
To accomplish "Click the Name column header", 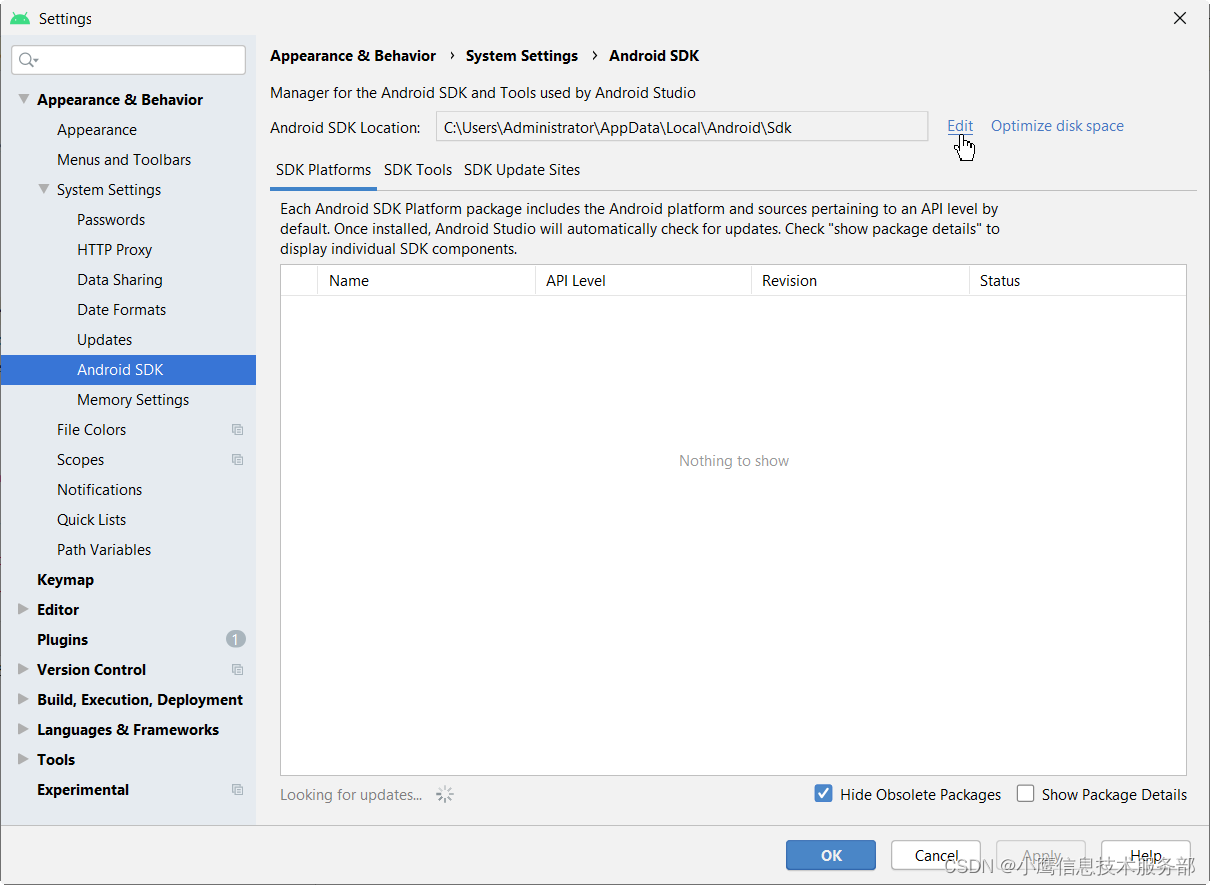I will 426,281.
